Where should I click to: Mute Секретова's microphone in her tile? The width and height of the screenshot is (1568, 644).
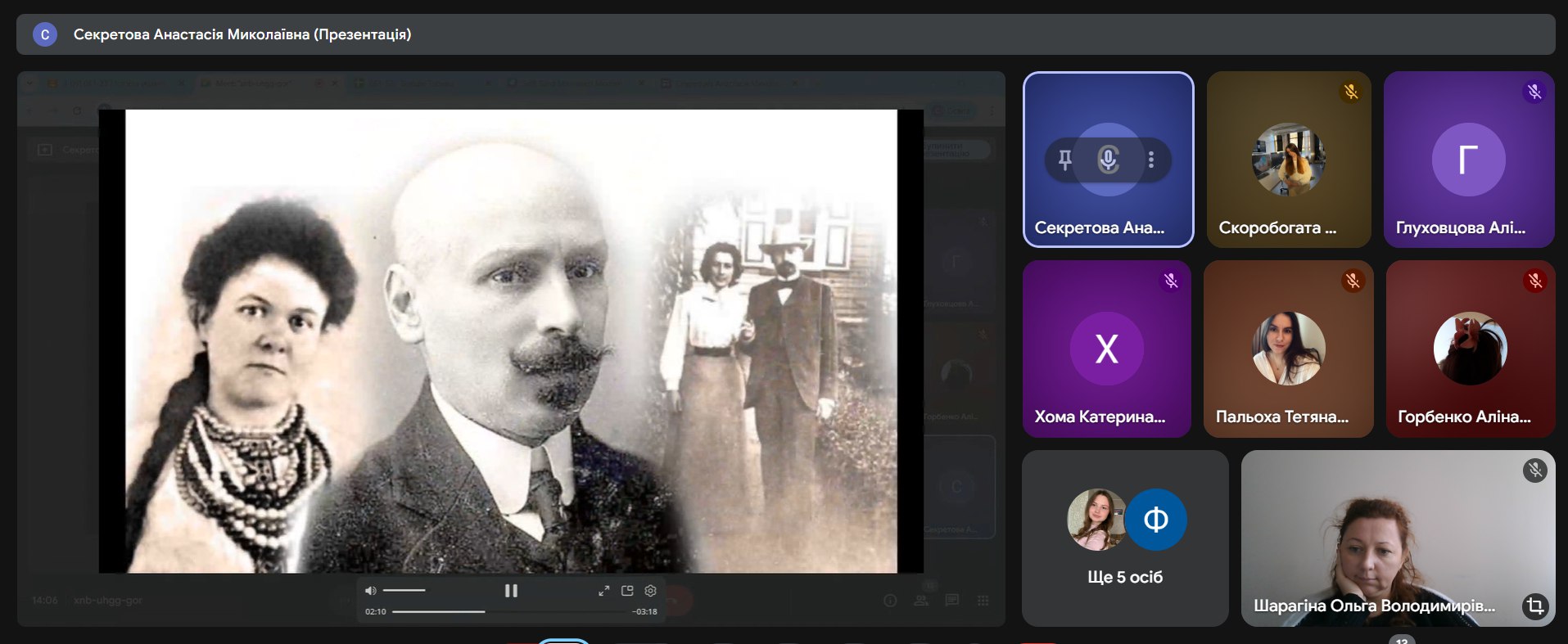click(1108, 160)
